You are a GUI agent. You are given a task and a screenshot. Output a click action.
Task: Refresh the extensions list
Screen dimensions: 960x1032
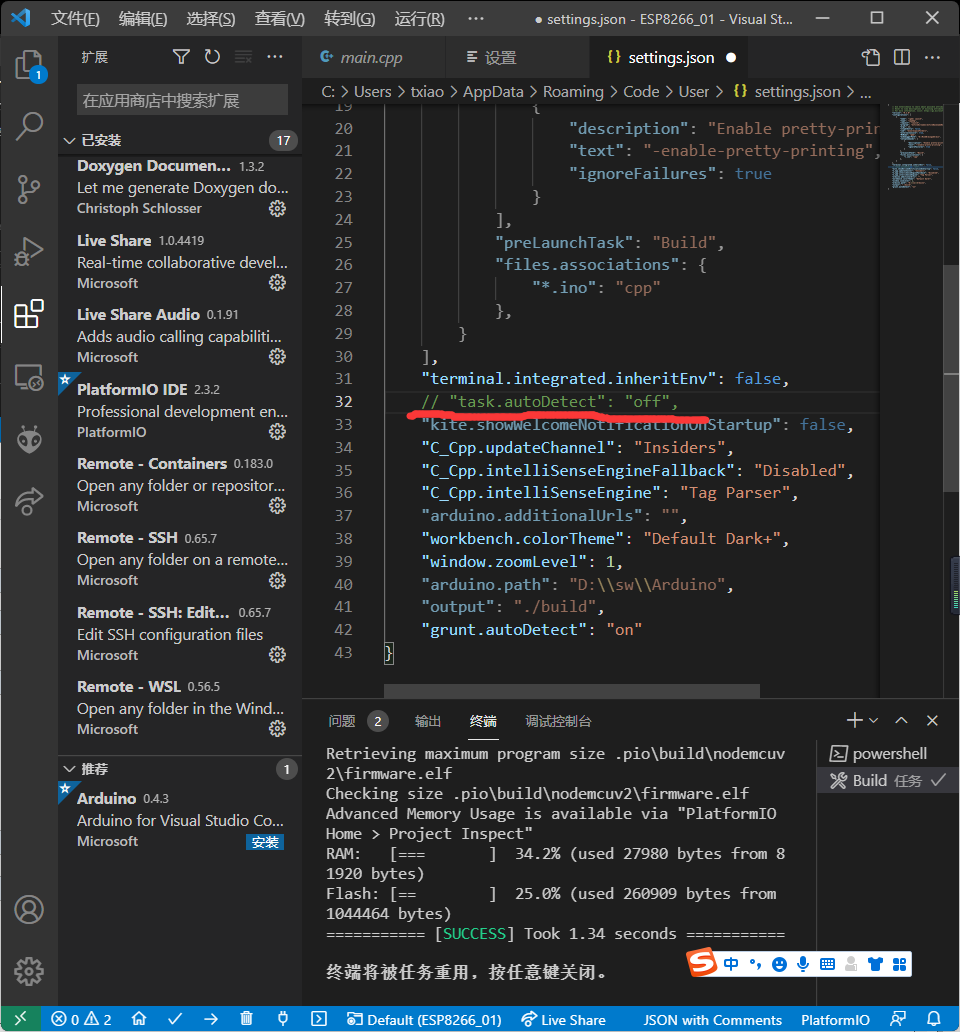(212, 58)
